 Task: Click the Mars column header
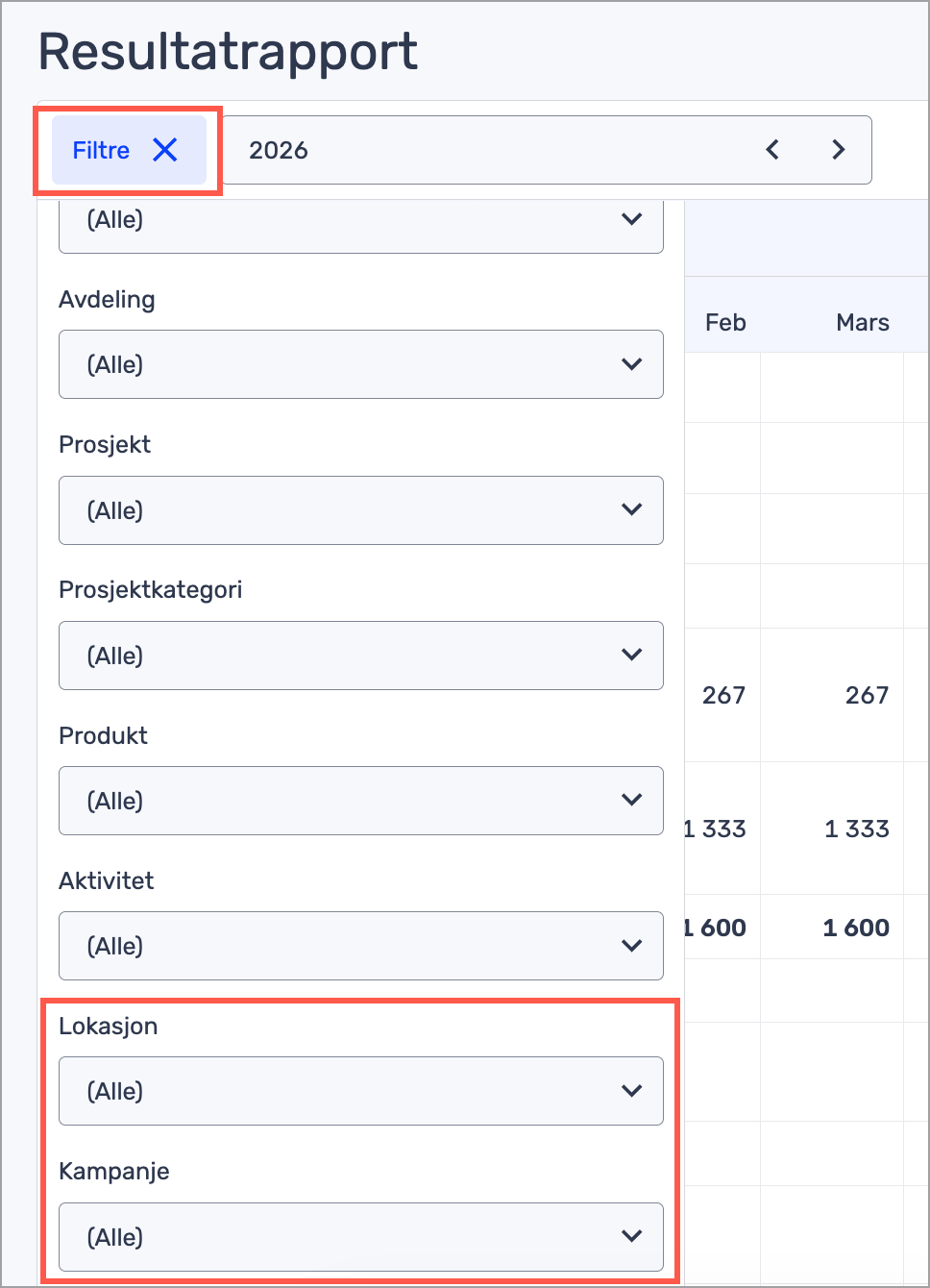click(862, 322)
